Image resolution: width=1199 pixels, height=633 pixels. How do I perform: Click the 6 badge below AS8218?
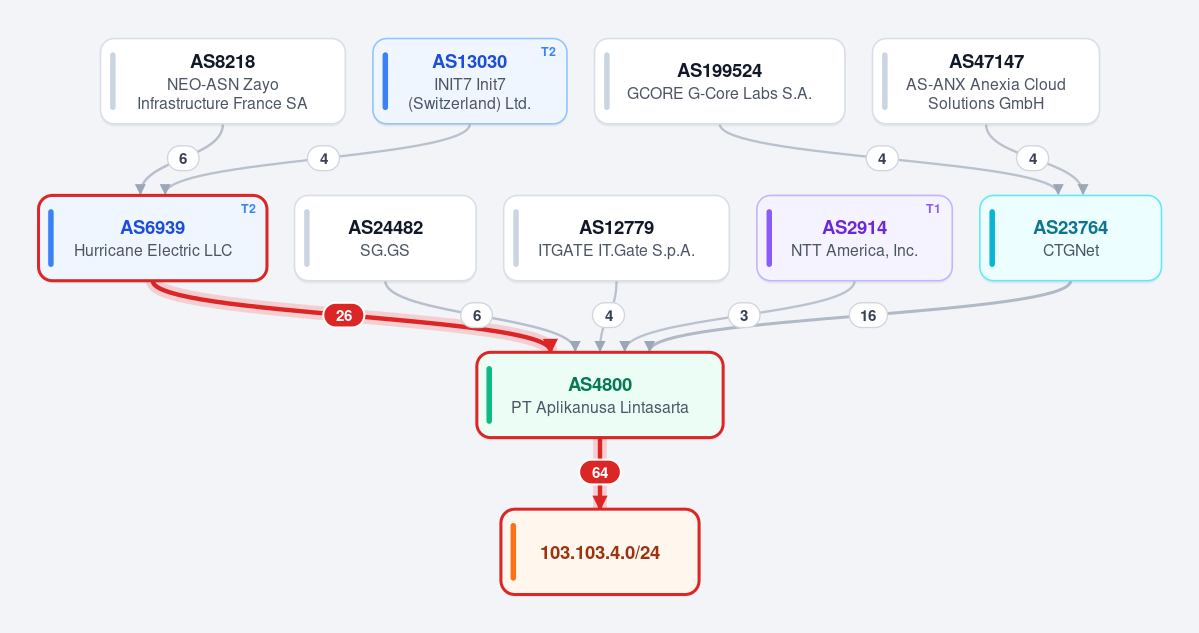tap(183, 159)
